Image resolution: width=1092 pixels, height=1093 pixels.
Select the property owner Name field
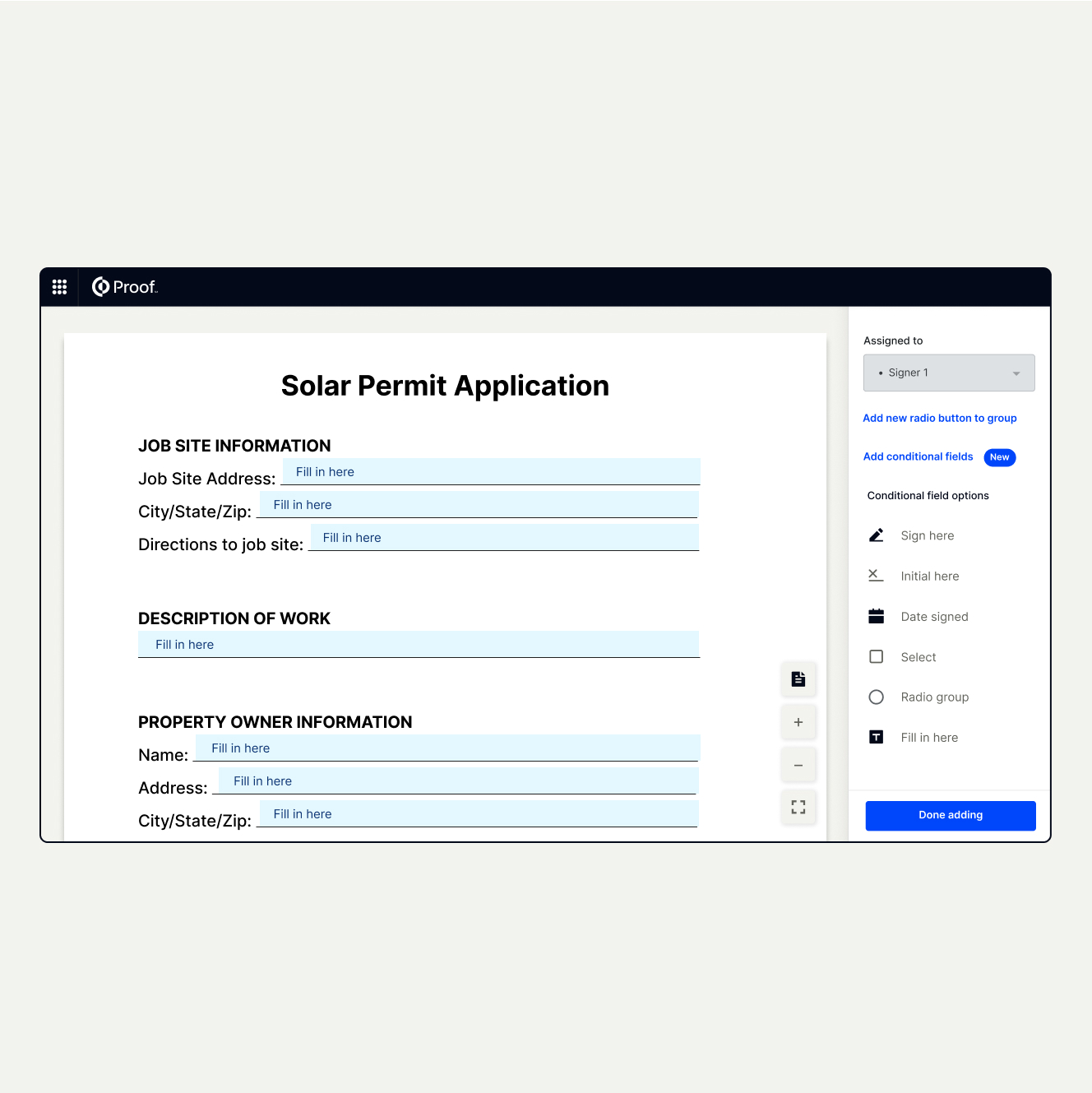(447, 748)
